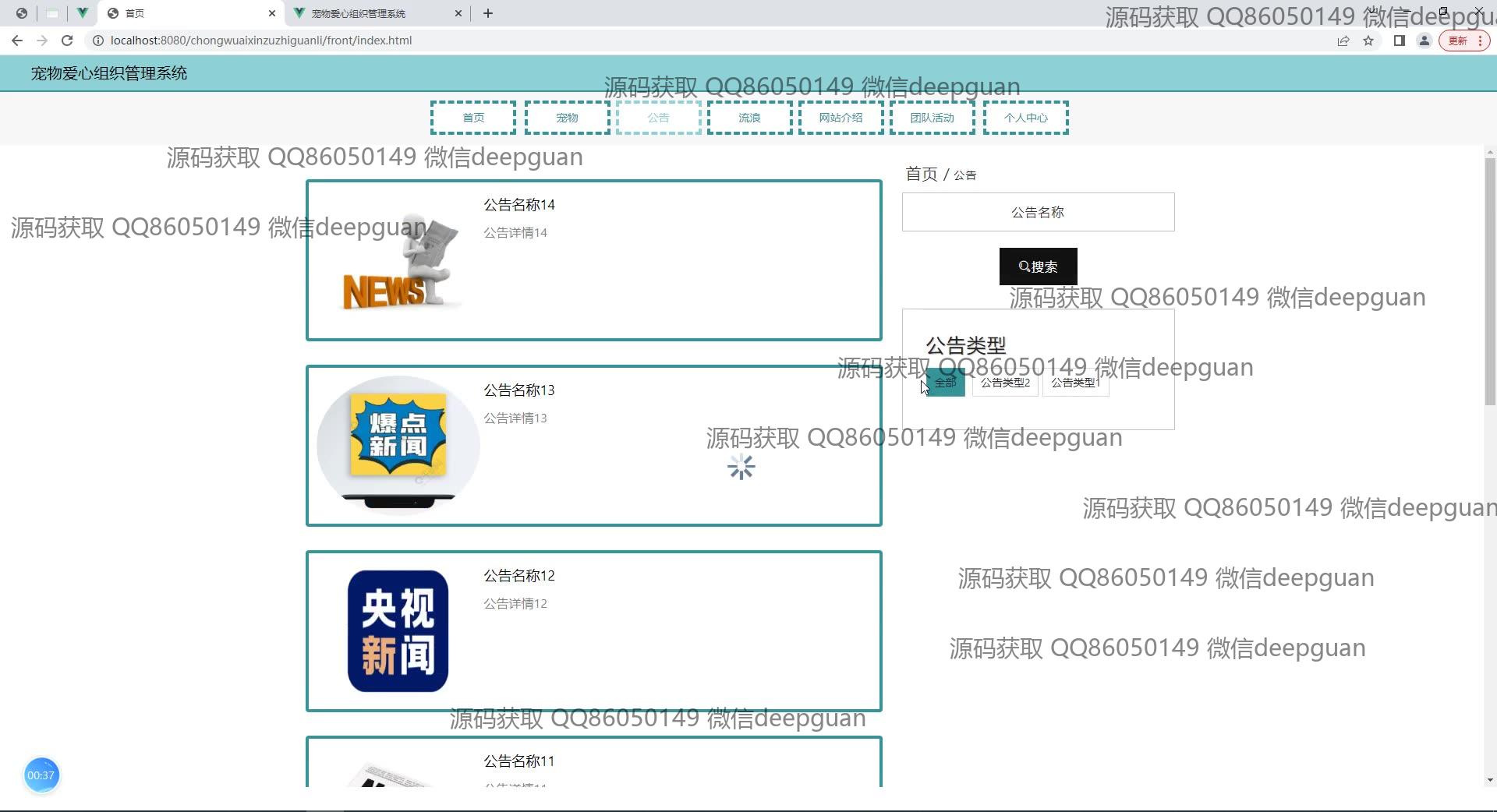Click the red 更新 update button
1497x812 pixels.
coord(1463,41)
